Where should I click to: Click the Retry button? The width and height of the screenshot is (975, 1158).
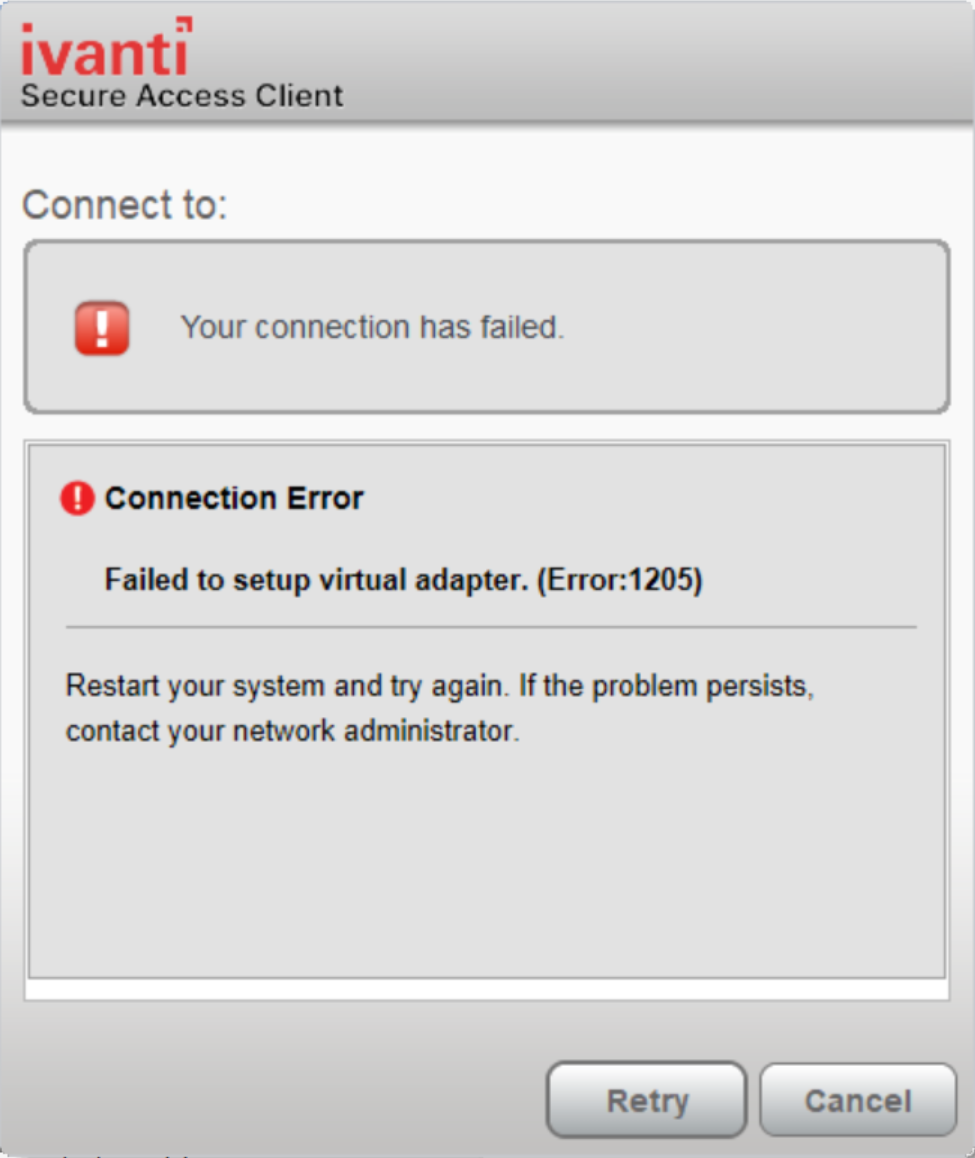pyautogui.click(x=646, y=1101)
